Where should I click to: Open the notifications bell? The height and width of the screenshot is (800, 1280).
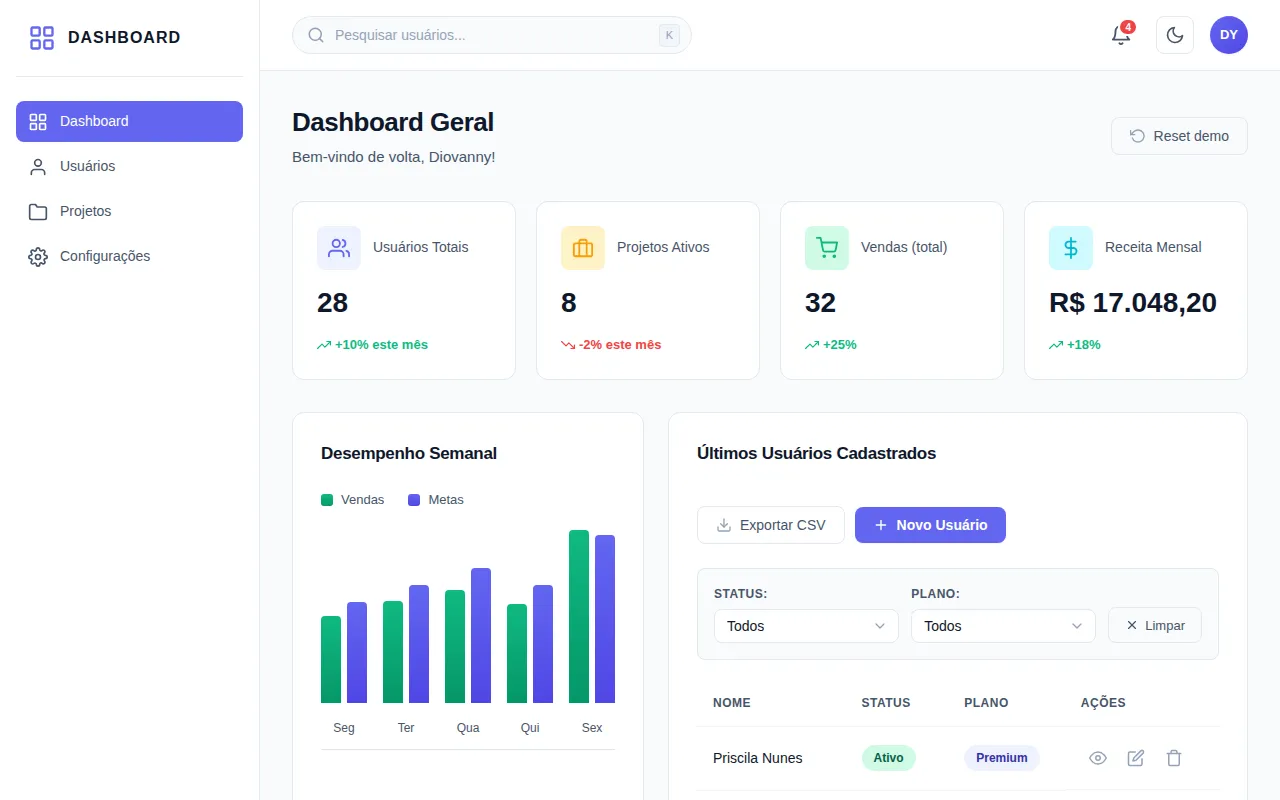(x=1121, y=35)
